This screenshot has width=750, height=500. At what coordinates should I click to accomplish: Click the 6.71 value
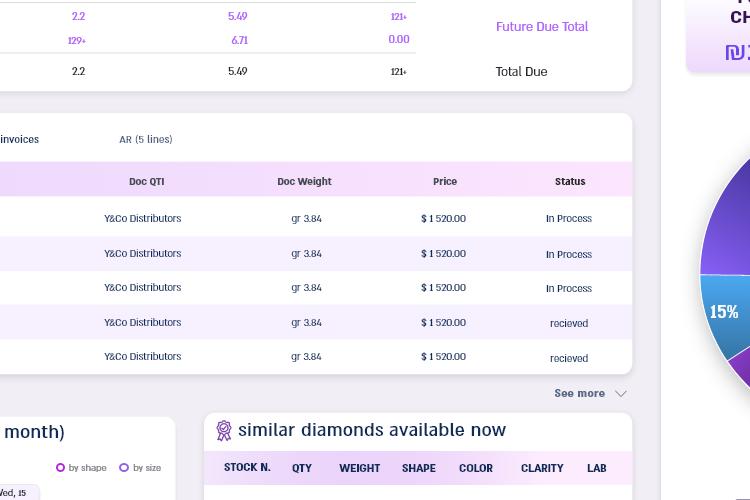pyautogui.click(x=240, y=40)
